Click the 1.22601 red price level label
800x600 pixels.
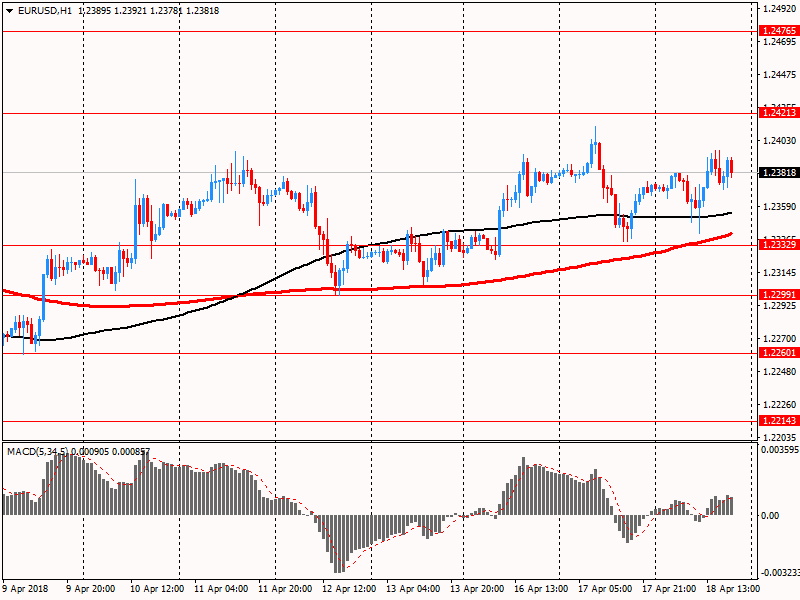pyautogui.click(x=779, y=353)
